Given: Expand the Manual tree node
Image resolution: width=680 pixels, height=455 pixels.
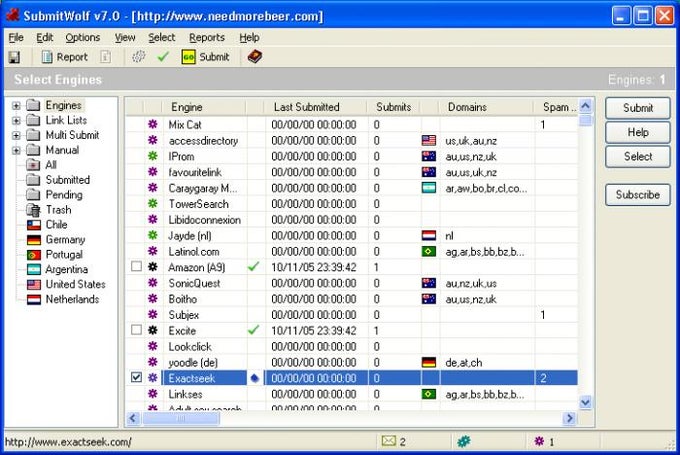Looking at the screenshot, I should [16, 151].
